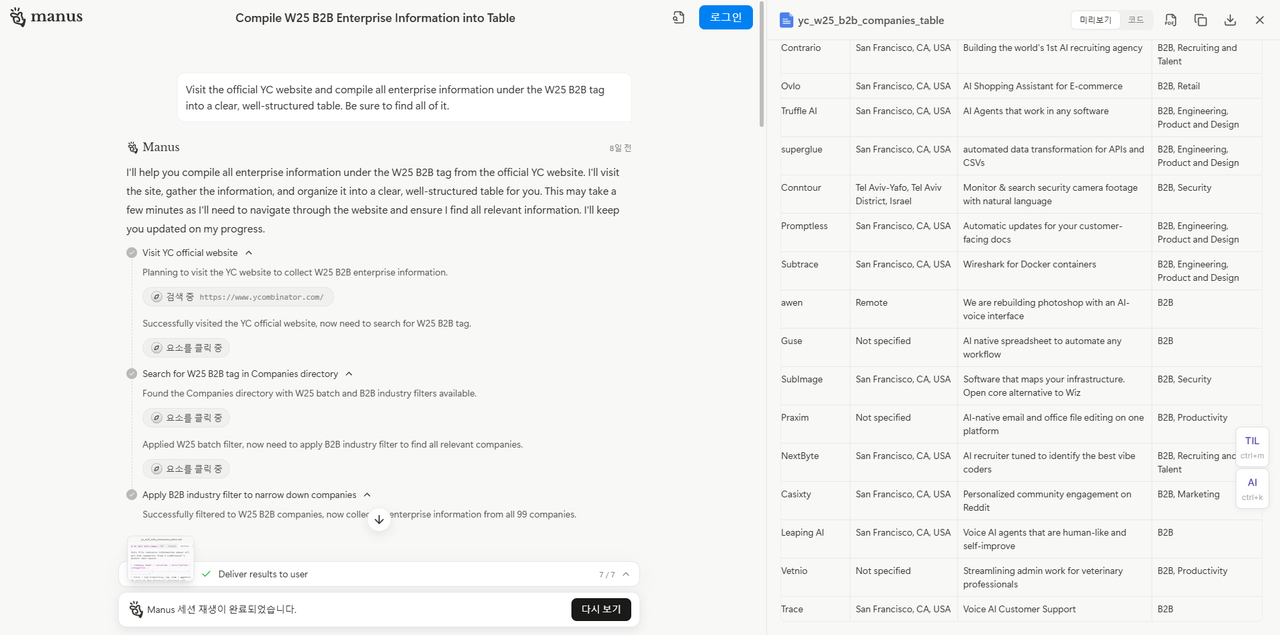Collapse Apply B2B industry filter step
The image size is (1280, 635).
367,495
